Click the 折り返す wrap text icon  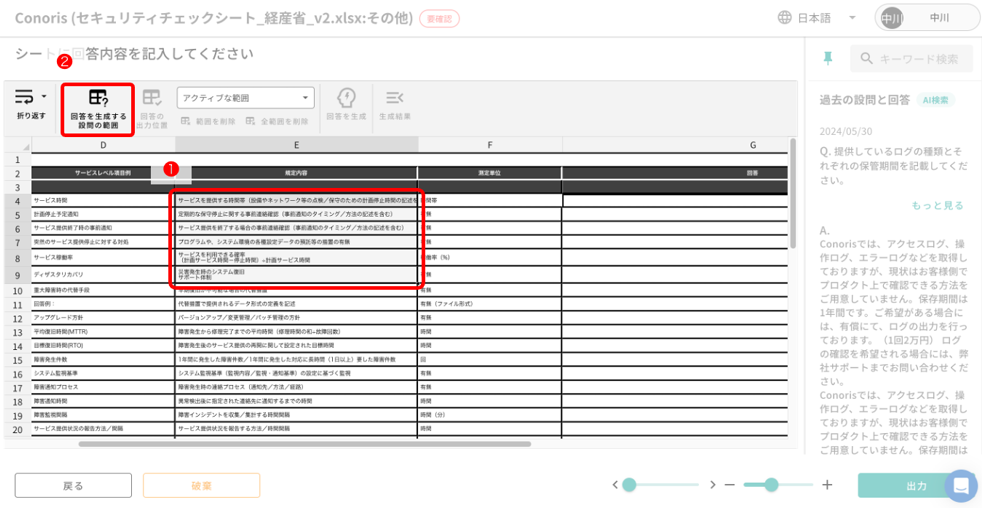(x=24, y=97)
